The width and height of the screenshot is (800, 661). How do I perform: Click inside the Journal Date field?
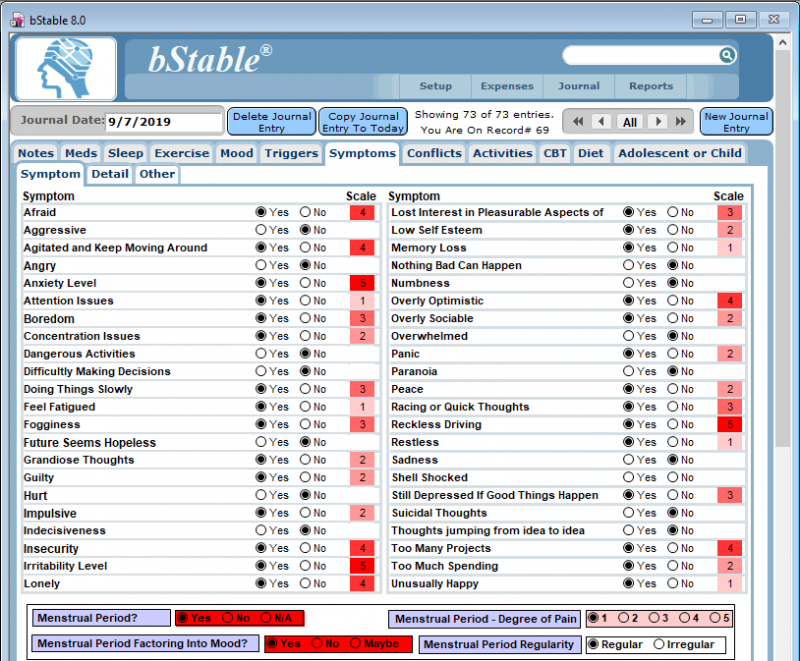point(160,120)
